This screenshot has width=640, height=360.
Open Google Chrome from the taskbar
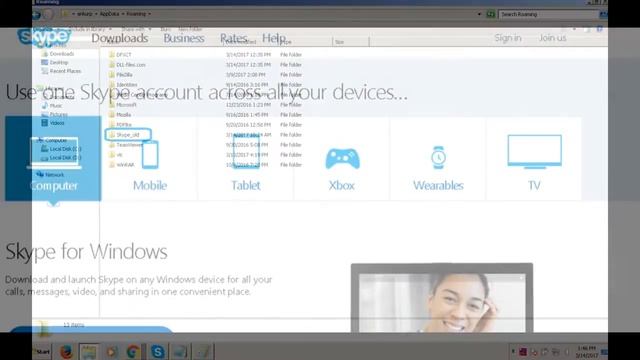[x=133, y=351]
